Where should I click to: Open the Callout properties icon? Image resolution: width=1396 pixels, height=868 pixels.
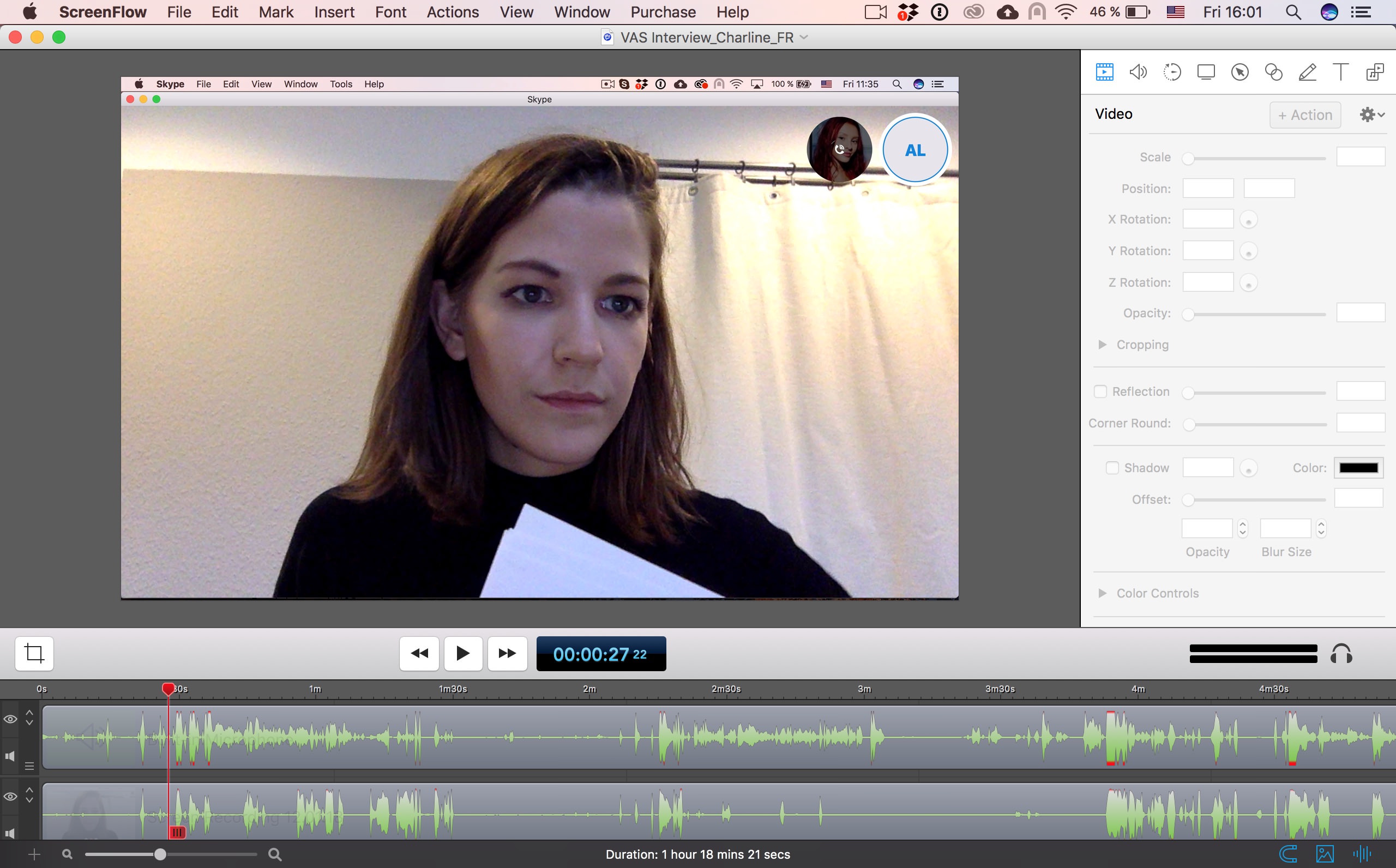point(1239,73)
